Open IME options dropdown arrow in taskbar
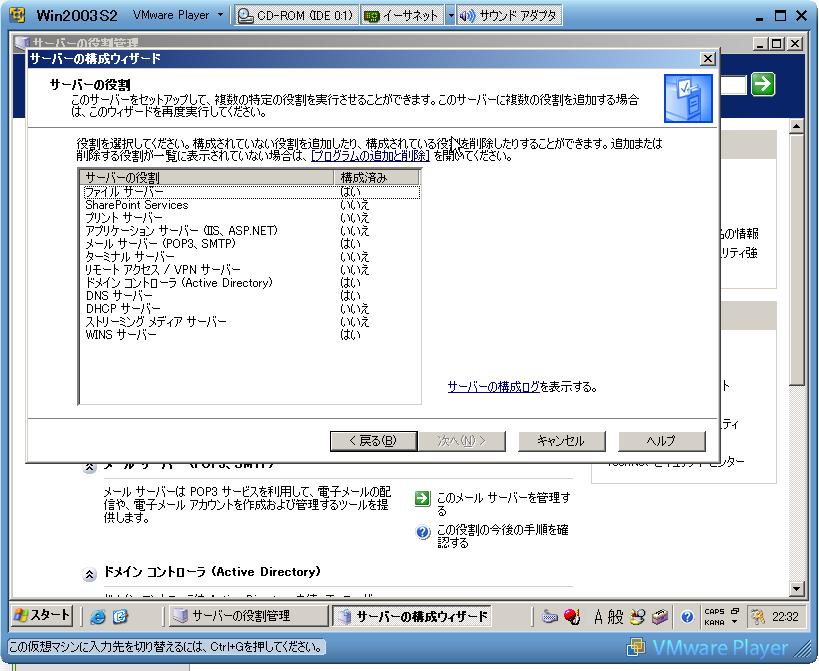819x671 pixels. click(734, 622)
